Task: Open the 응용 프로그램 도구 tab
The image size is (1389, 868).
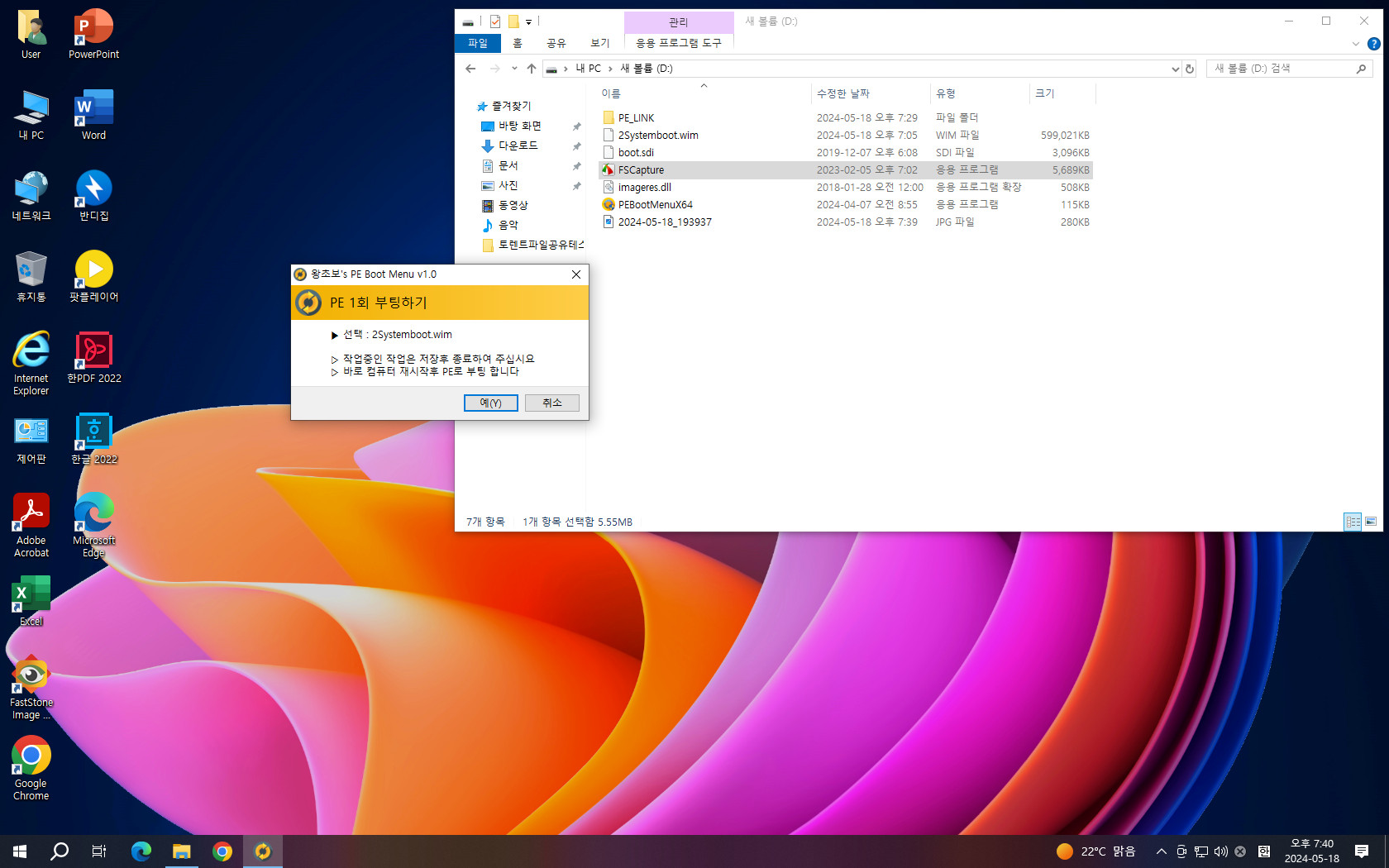Action: point(679,43)
